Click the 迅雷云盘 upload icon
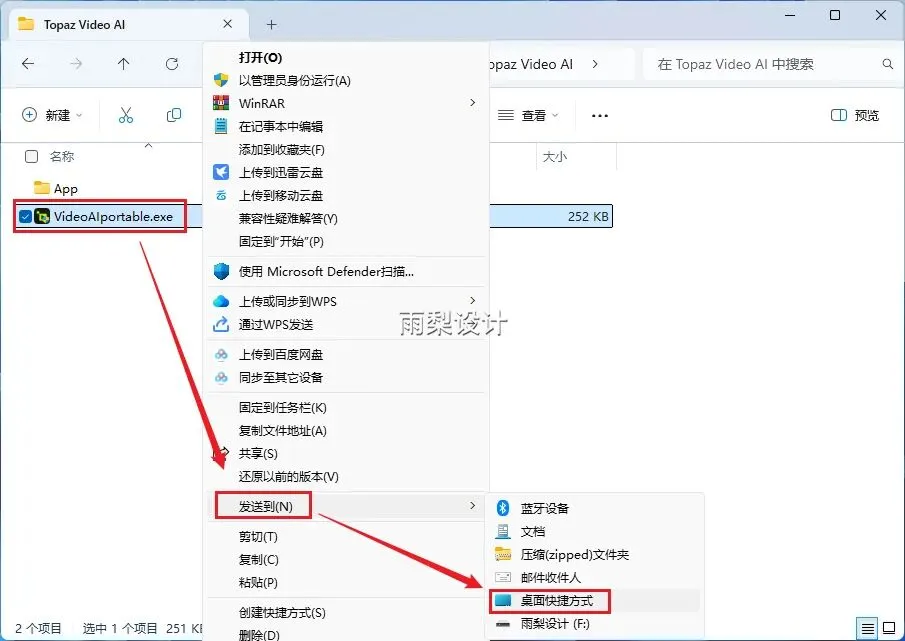Image resolution: width=905 pixels, height=641 pixels. click(x=221, y=172)
